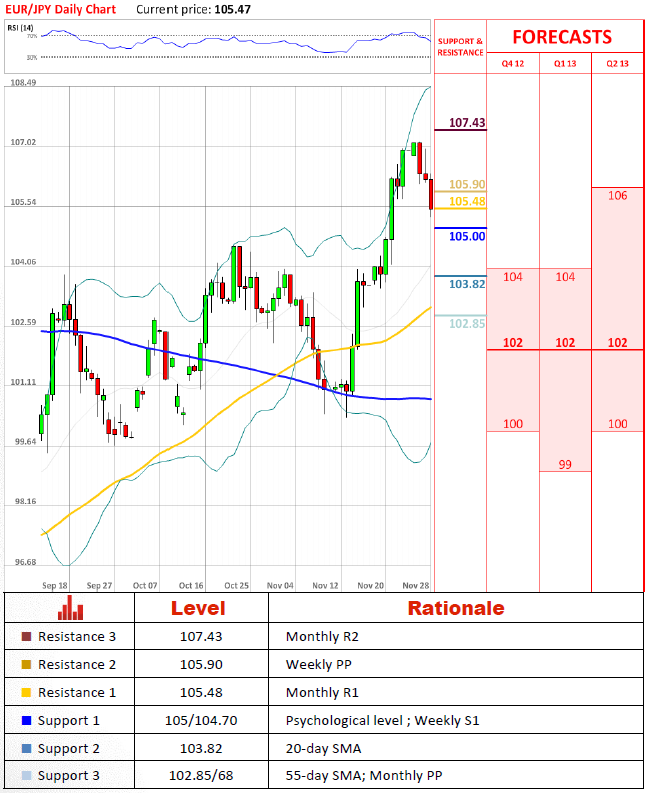Click the 105.48 cell in Level column
The image size is (648, 793).
click(201, 692)
